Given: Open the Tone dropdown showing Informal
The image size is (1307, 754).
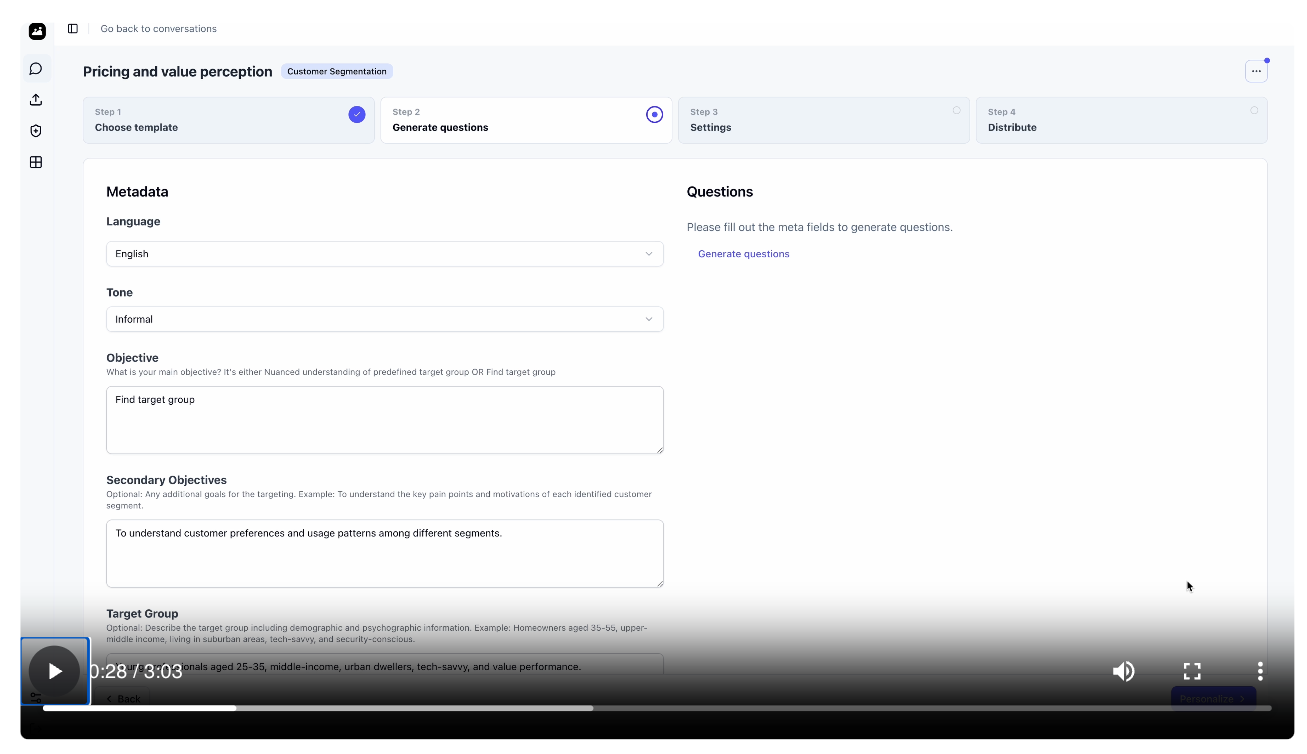Looking at the screenshot, I should 385,318.
